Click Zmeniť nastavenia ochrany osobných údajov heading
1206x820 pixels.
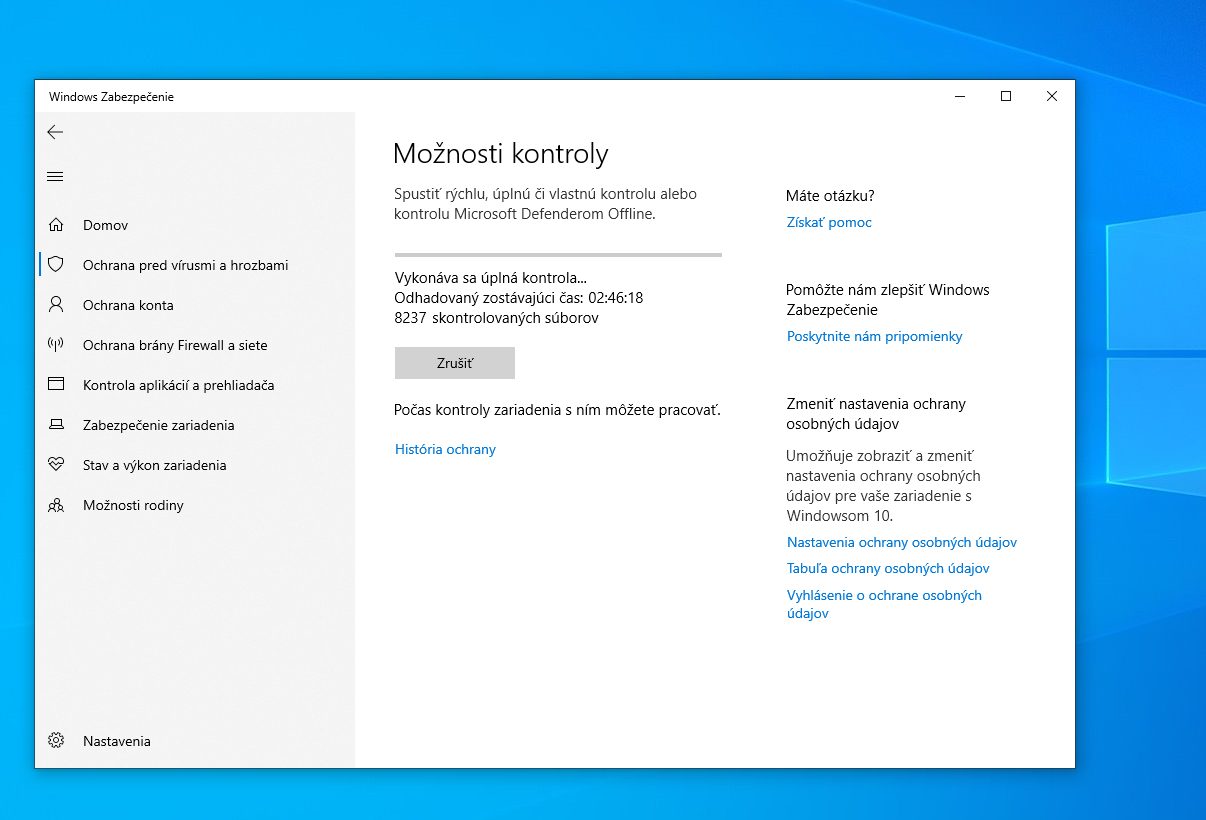[x=876, y=414]
